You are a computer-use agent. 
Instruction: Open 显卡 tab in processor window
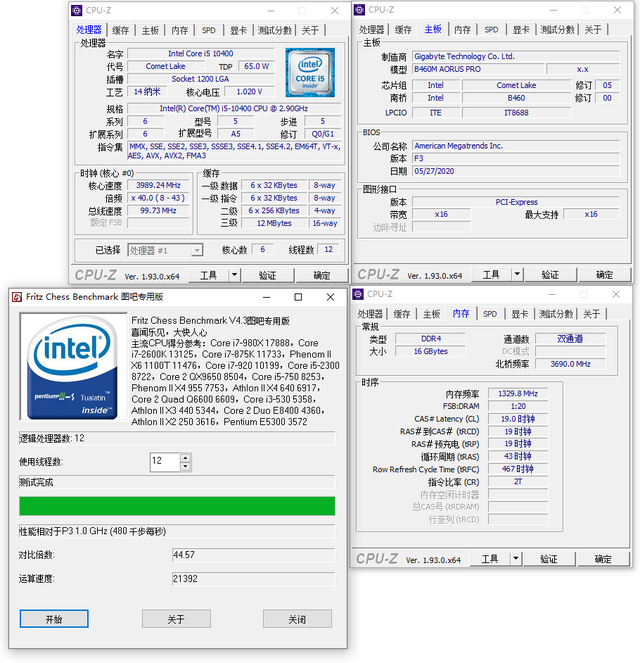(238, 30)
